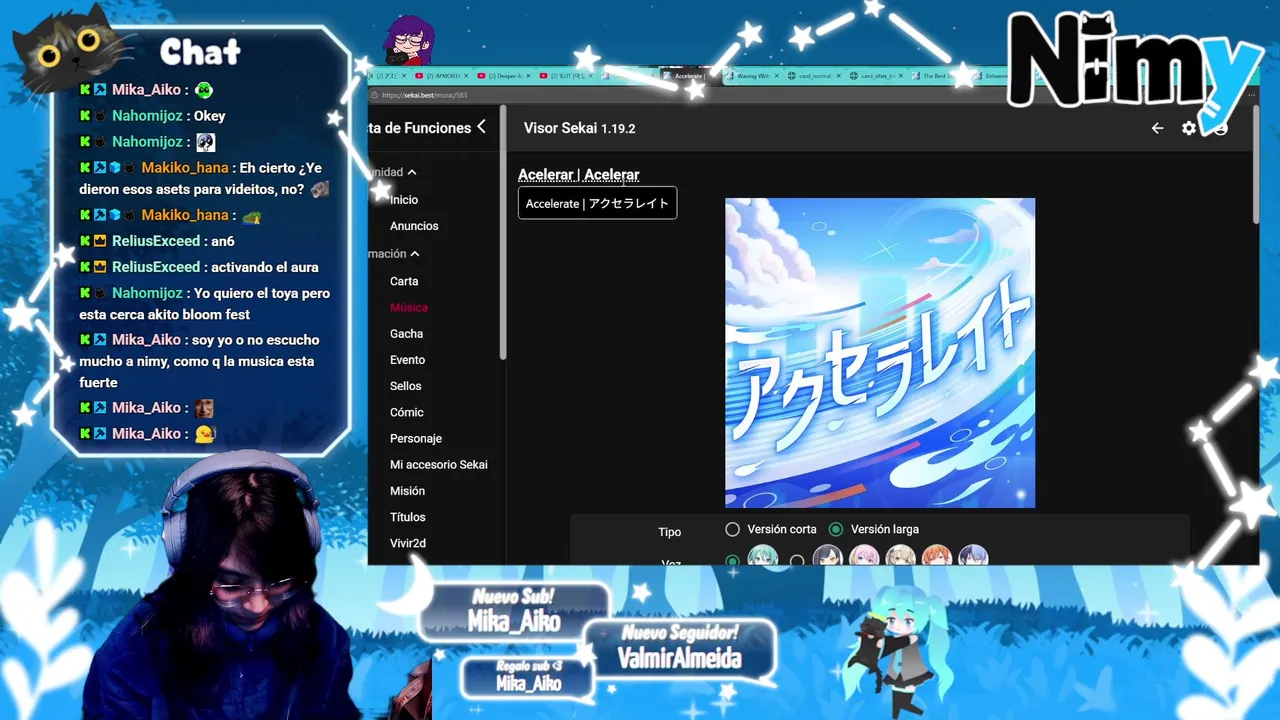Click the 'Acelerar | Acelerar' song title
The image size is (1280, 720).
[x=578, y=175]
